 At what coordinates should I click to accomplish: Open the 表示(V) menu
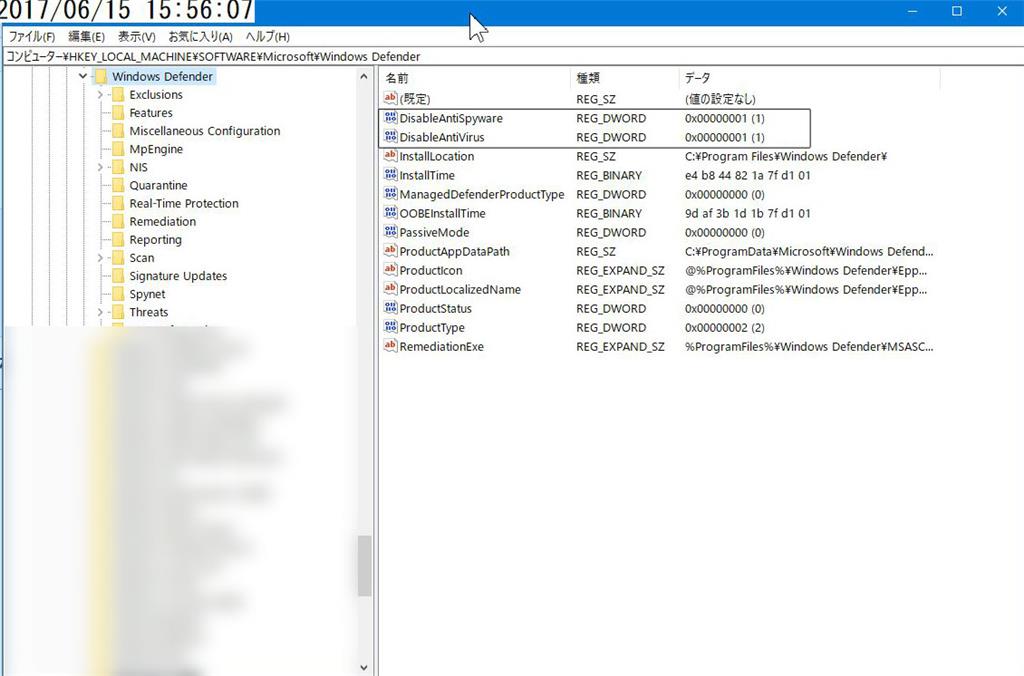coord(136,37)
